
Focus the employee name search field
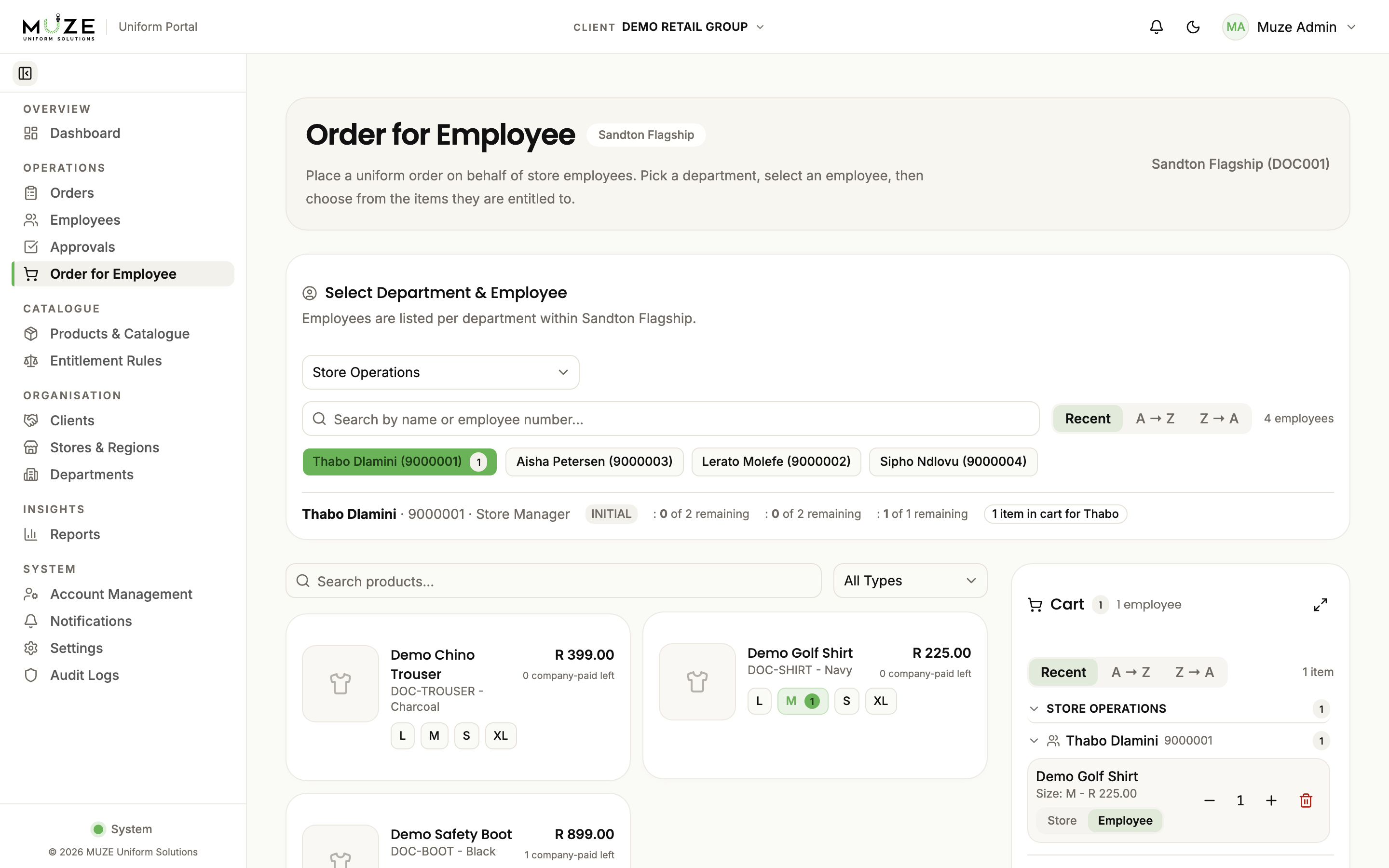click(x=670, y=419)
